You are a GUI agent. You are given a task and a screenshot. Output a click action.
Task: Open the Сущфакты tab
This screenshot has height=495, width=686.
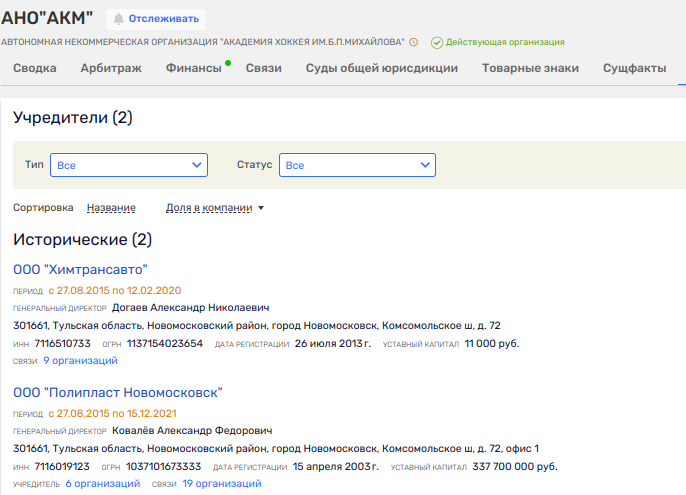coord(634,68)
